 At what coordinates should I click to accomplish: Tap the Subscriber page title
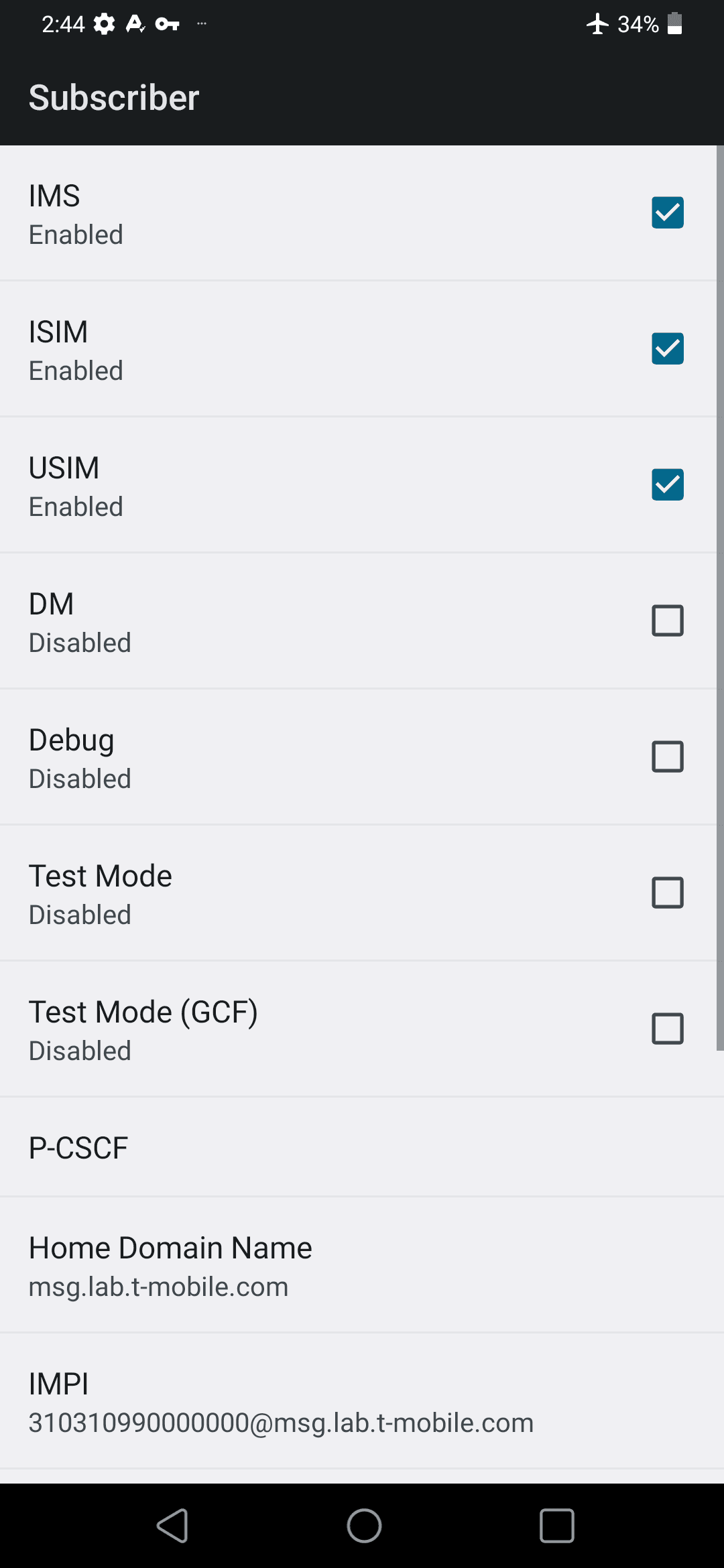click(114, 98)
